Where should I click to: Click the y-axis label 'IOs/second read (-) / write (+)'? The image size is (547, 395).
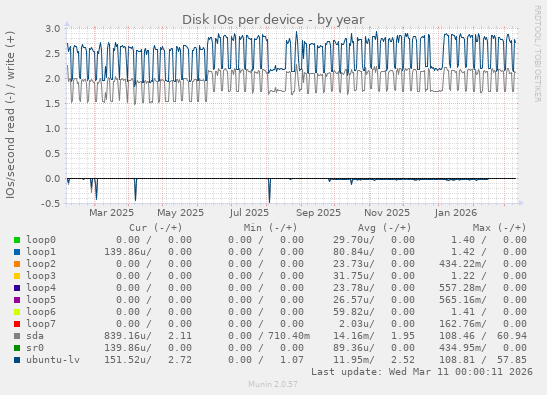(10, 115)
